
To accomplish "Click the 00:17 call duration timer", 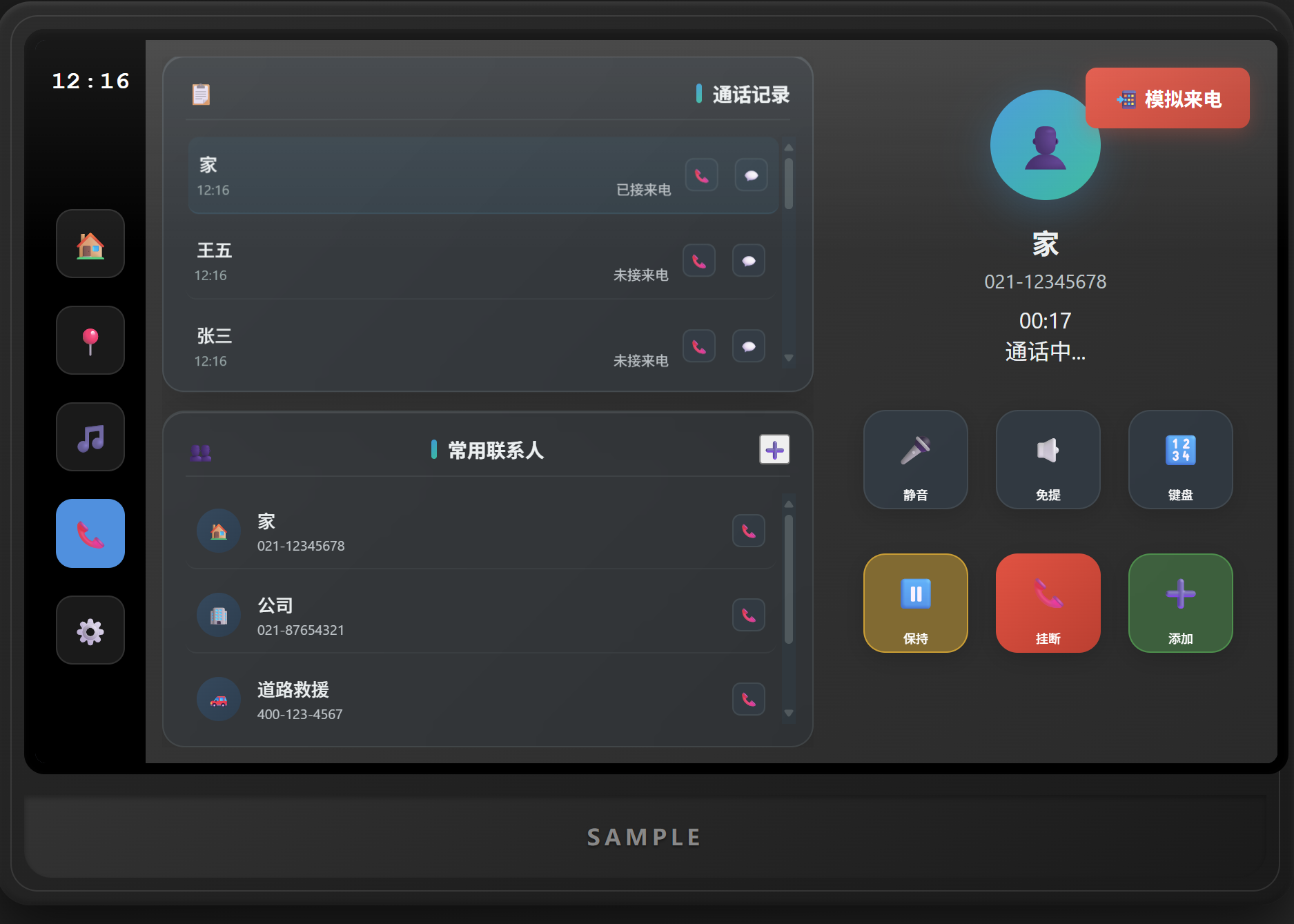I will 1046,321.
